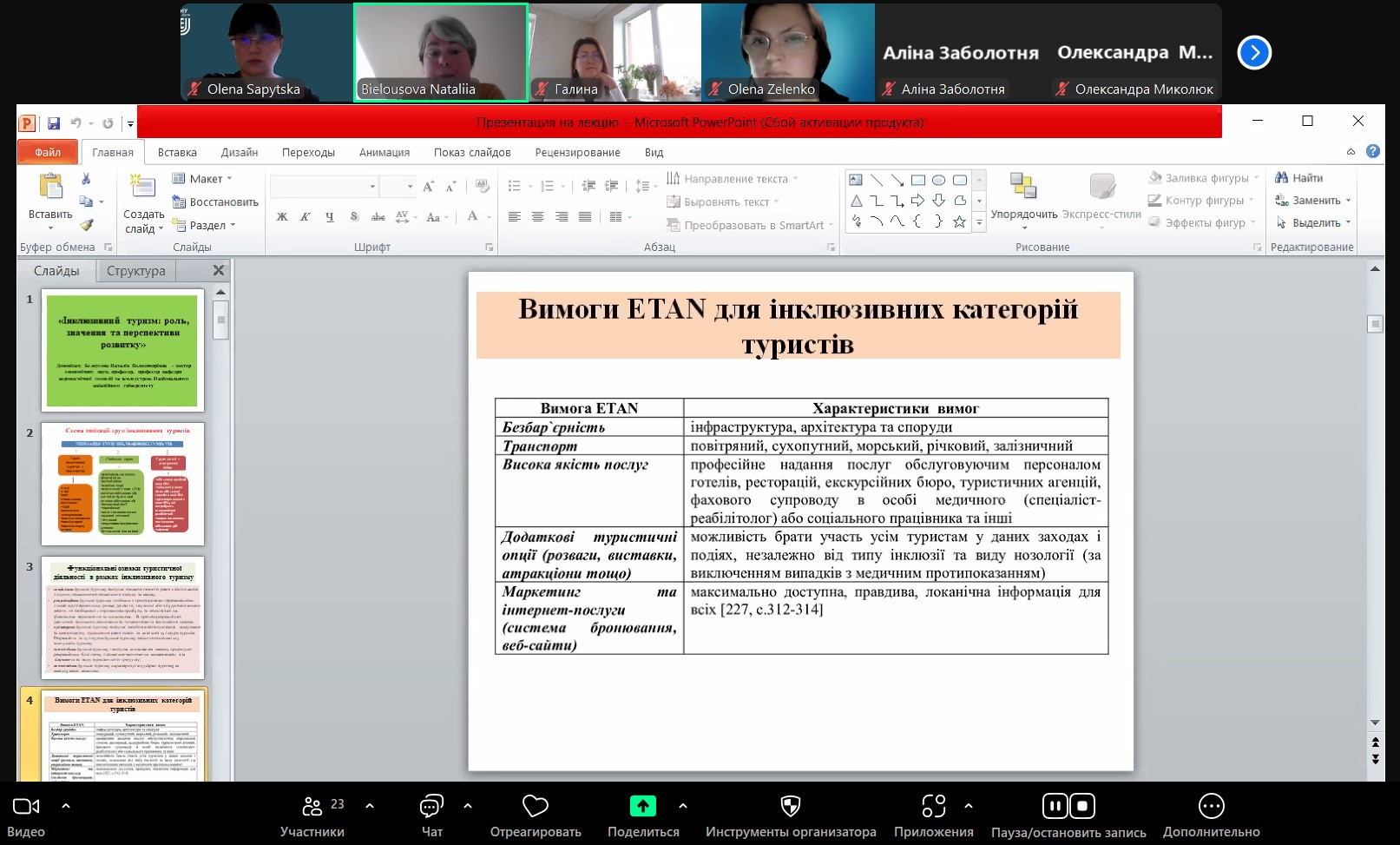Click the Clear formatting icon
This screenshot has width=1400, height=845.
tap(483, 187)
